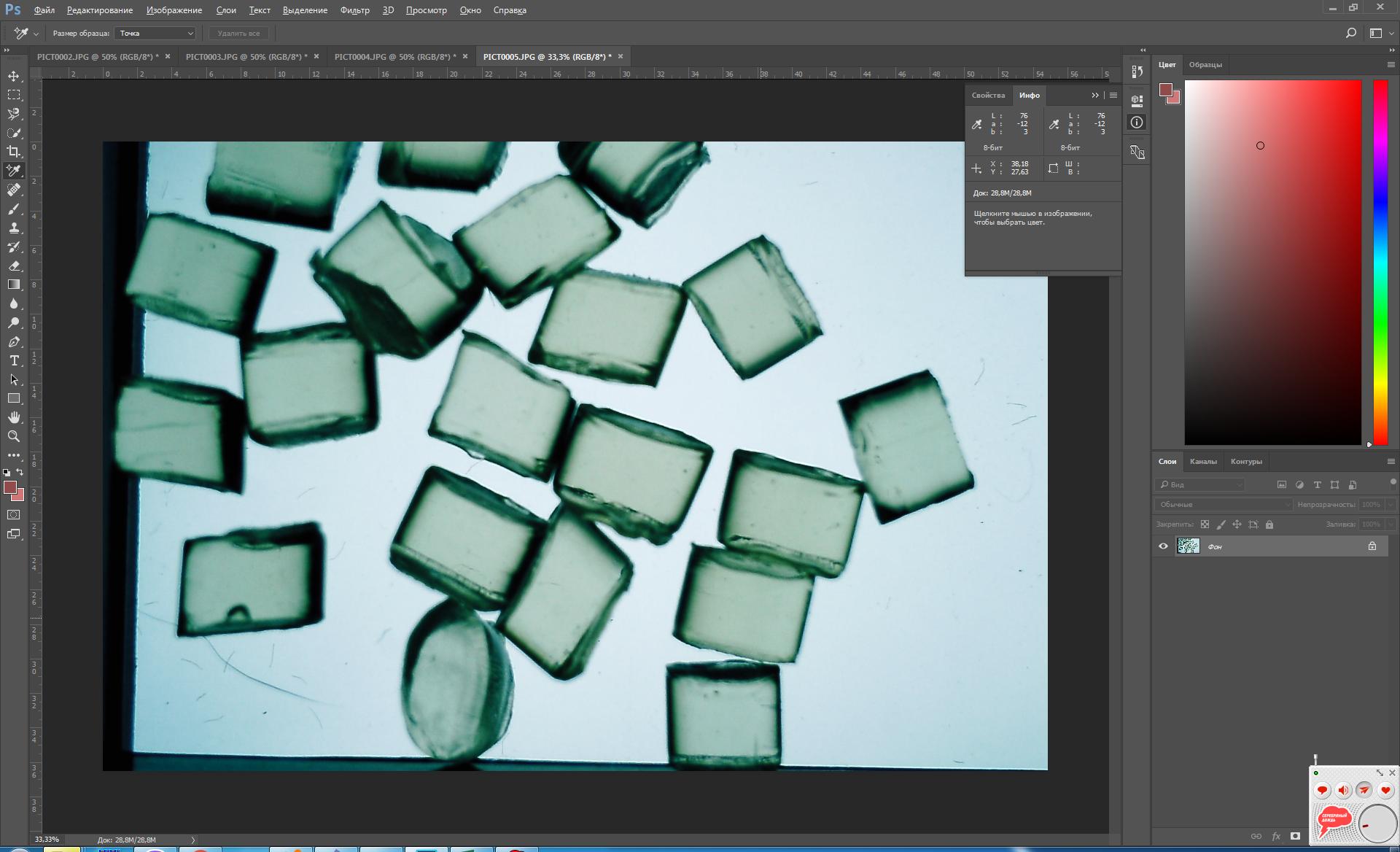Image resolution: width=1400 pixels, height=852 pixels.
Task: Click the vertical hue spectrum slider
Action: coord(1380,263)
